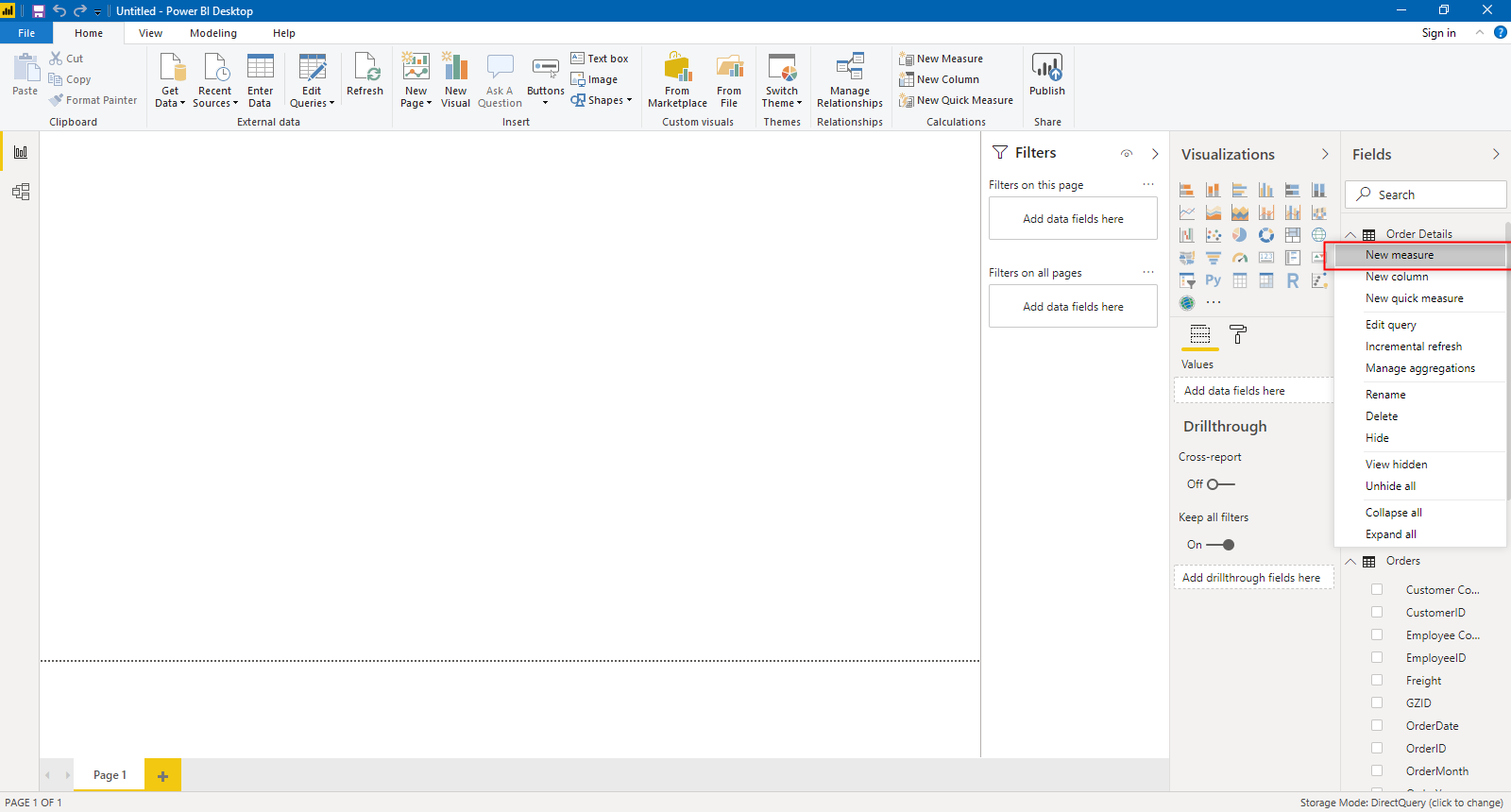
Task: Click the Undo icon in title bar
Action: tap(59, 10)
